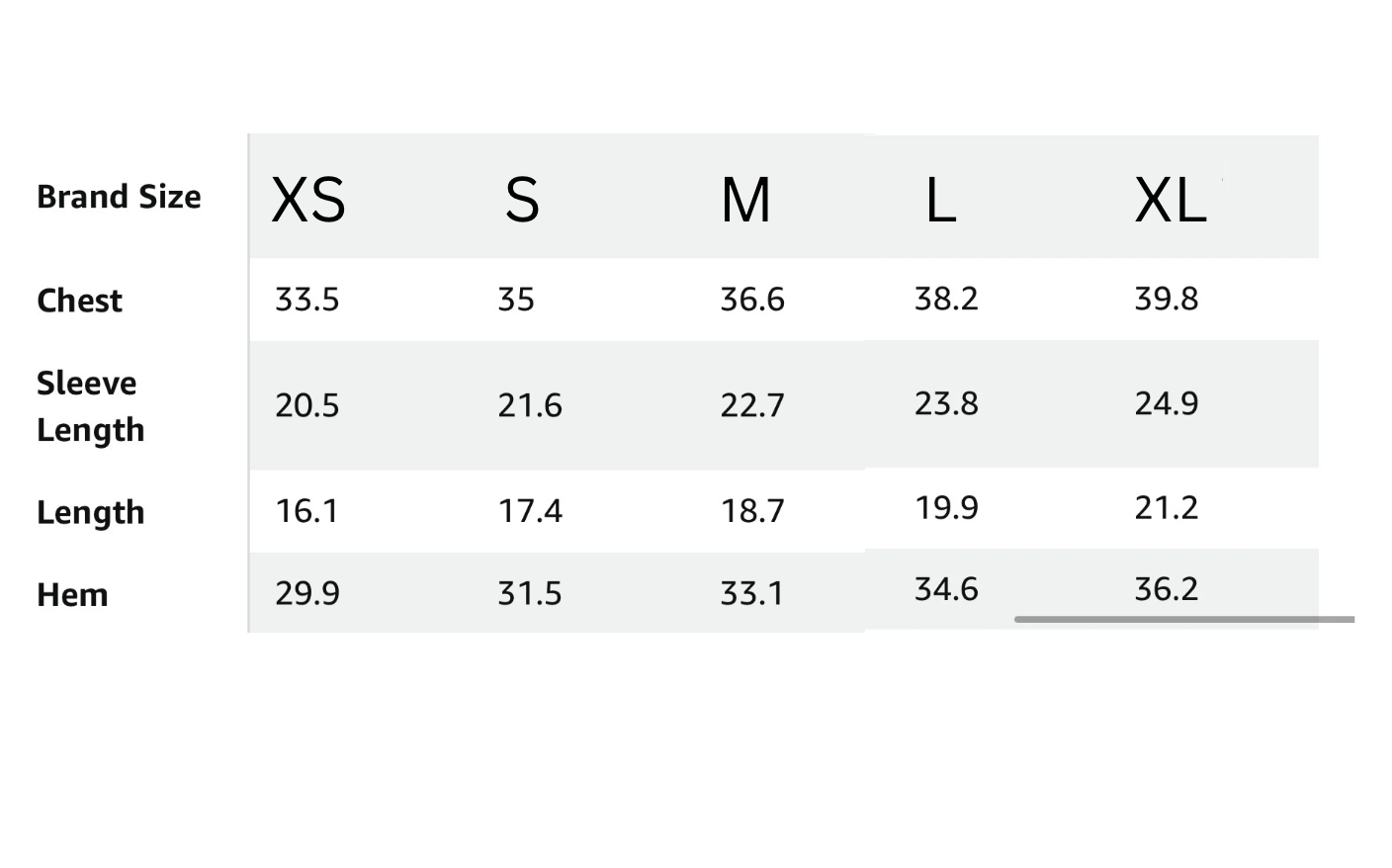1392x868 pixels.
Task: Select the XS brand size header
Action: point(308,201)
